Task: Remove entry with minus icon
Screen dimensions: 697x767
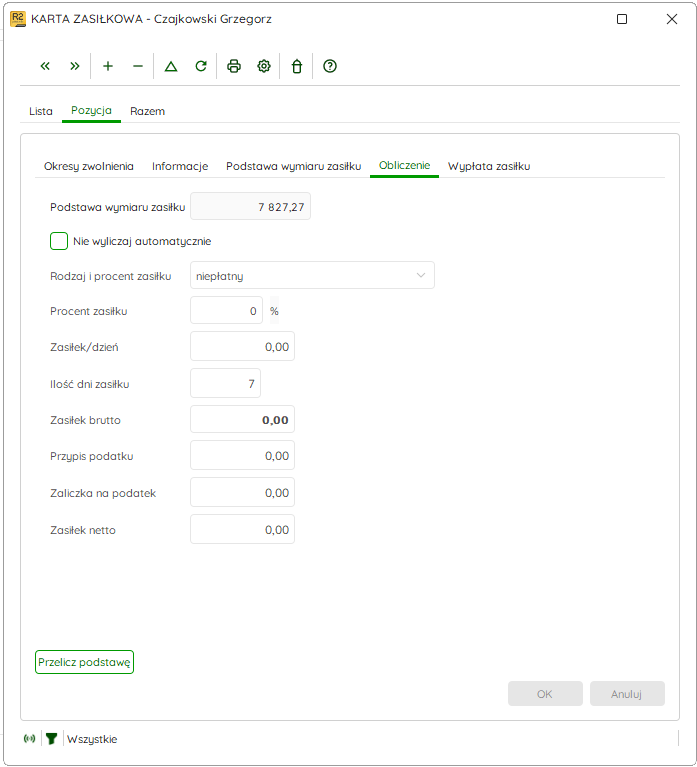Action: [x=138, y=66]
